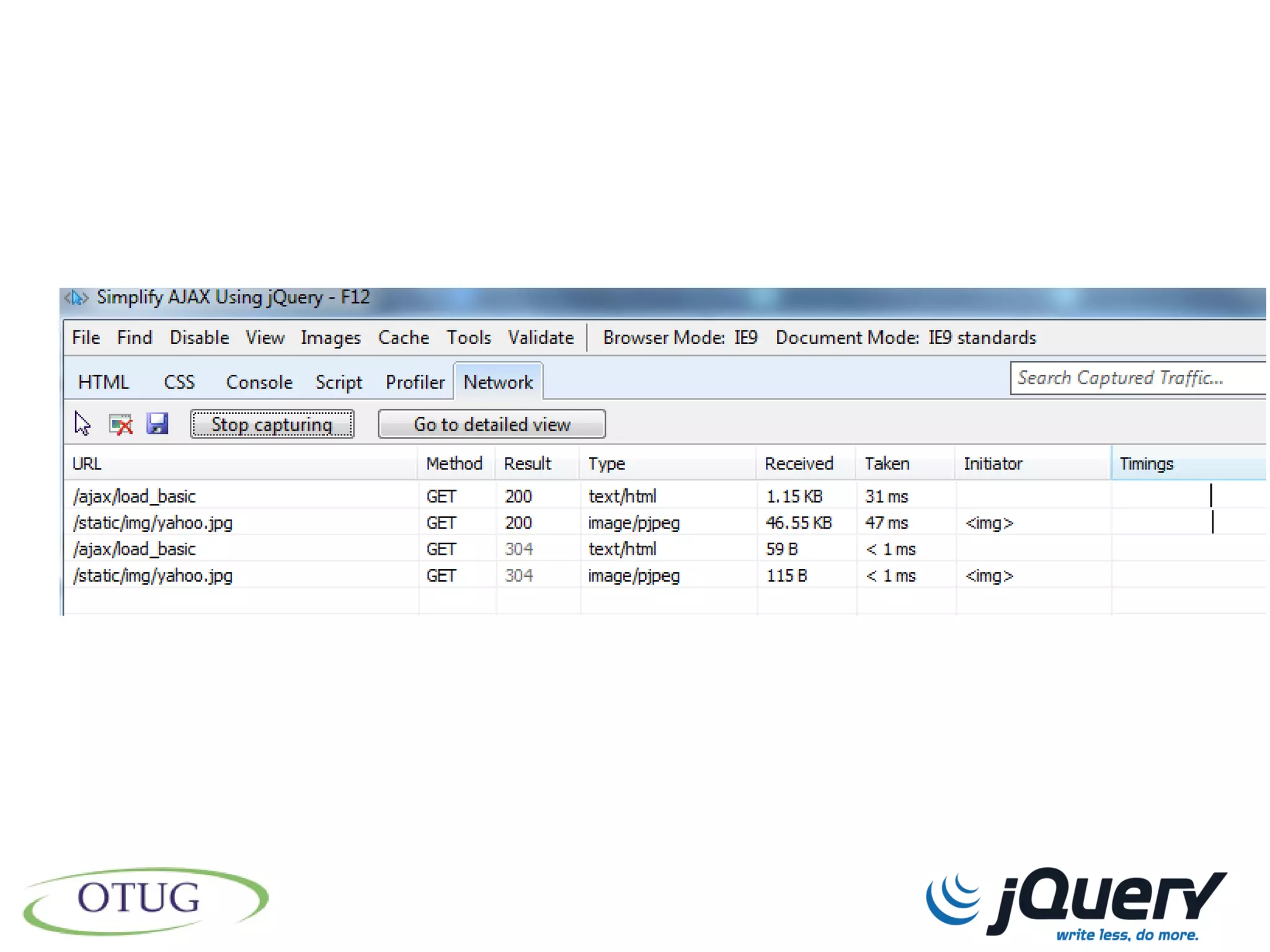Switch to the HTML tab
The width and height of the screenshot is (1270, 952).
coord(104,382)
